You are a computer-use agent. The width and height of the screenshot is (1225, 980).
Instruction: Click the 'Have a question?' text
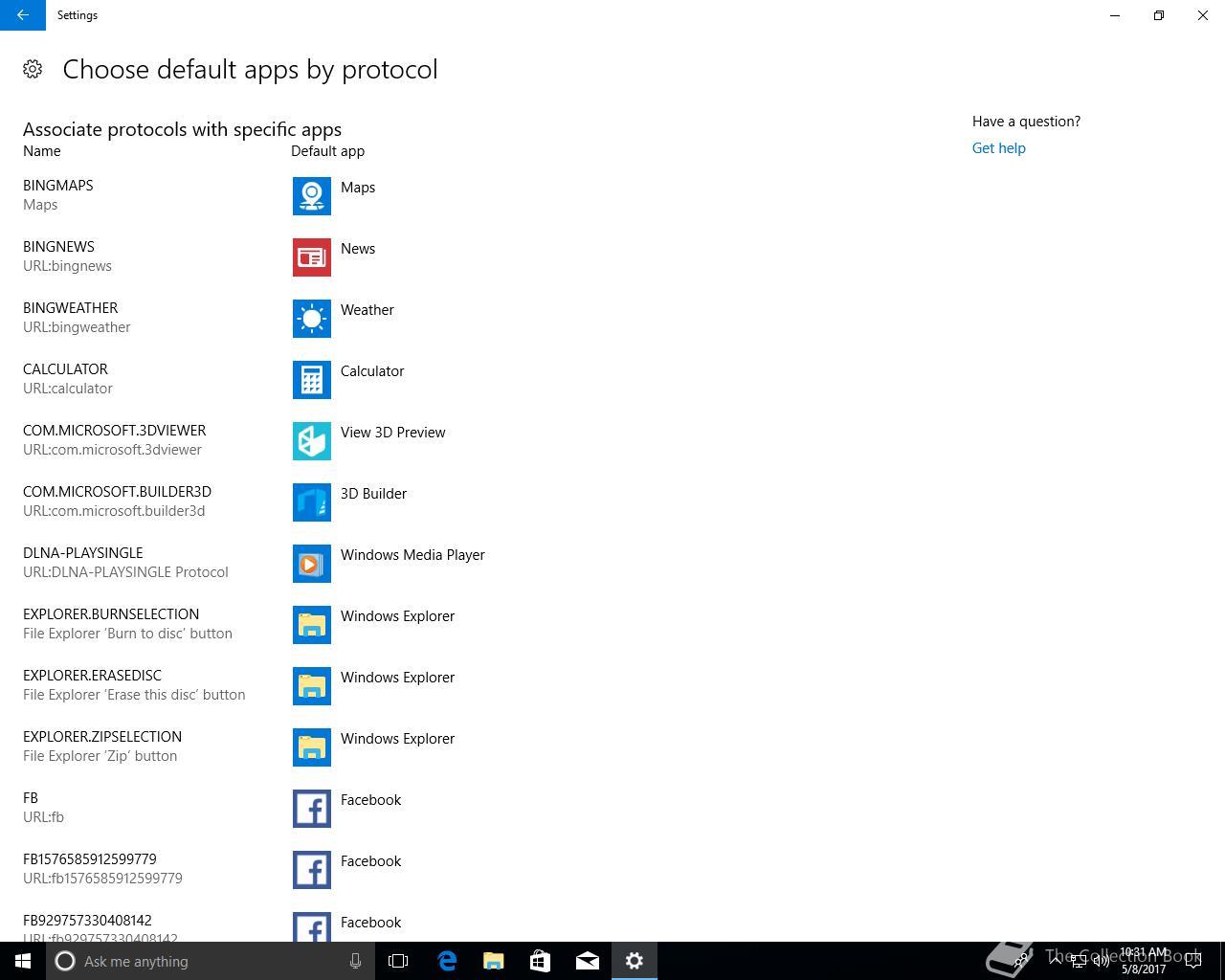click(x=1026, y=122)
